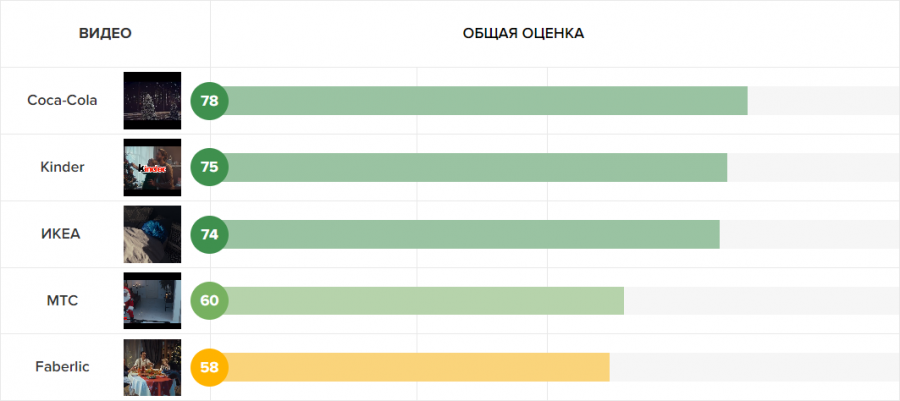Click the Coca-Cola green rating bar
Viewport: 900px width, 401px height.
click(x=488, y=101)
